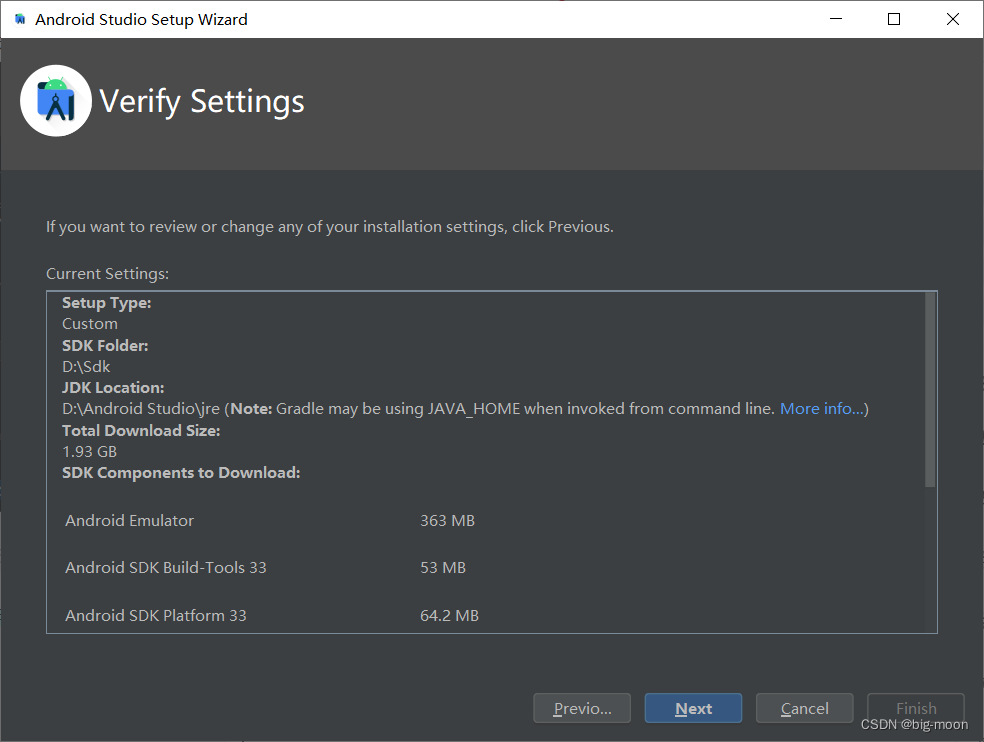984x742 pixels.
Task: Click the Total Download Size: label
Action: pyautogui.click(x=141, y=430)
